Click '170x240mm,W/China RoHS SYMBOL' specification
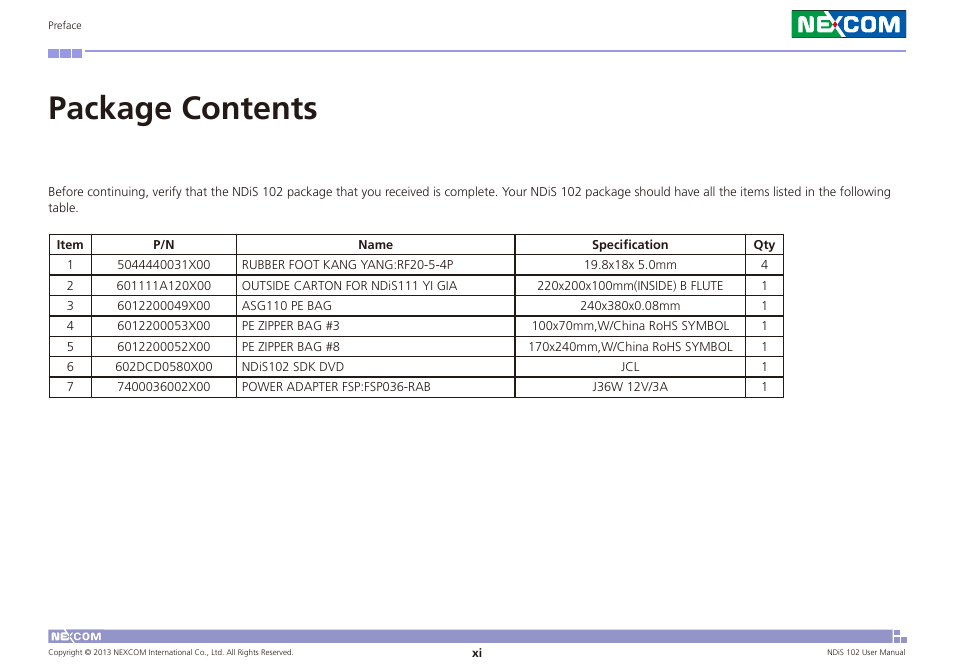Screen dimensions: 954x672 630,347
